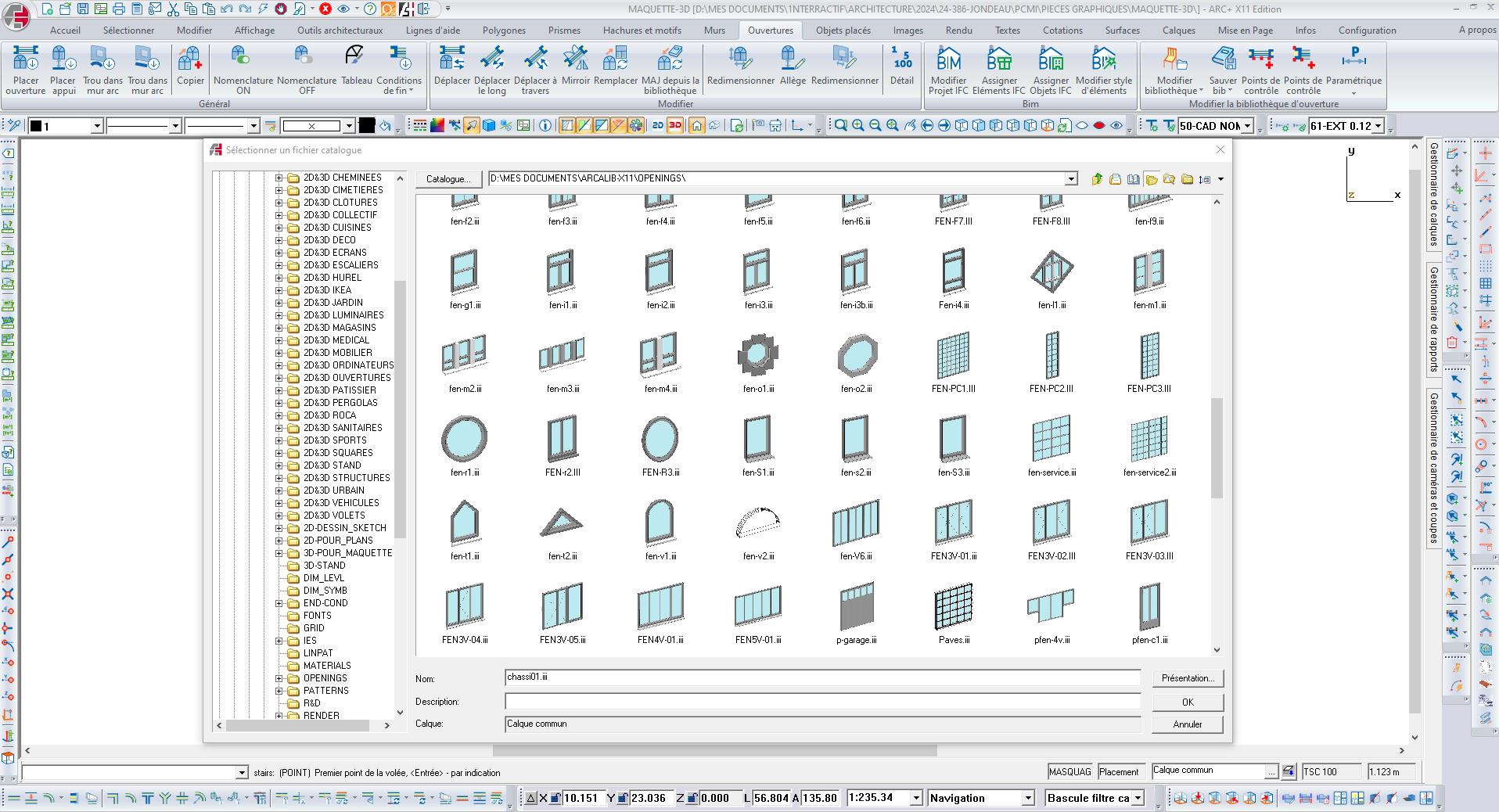Open the Objets placés tab
The width and height of the screenshot is (1499, 812).
(843, 31)
